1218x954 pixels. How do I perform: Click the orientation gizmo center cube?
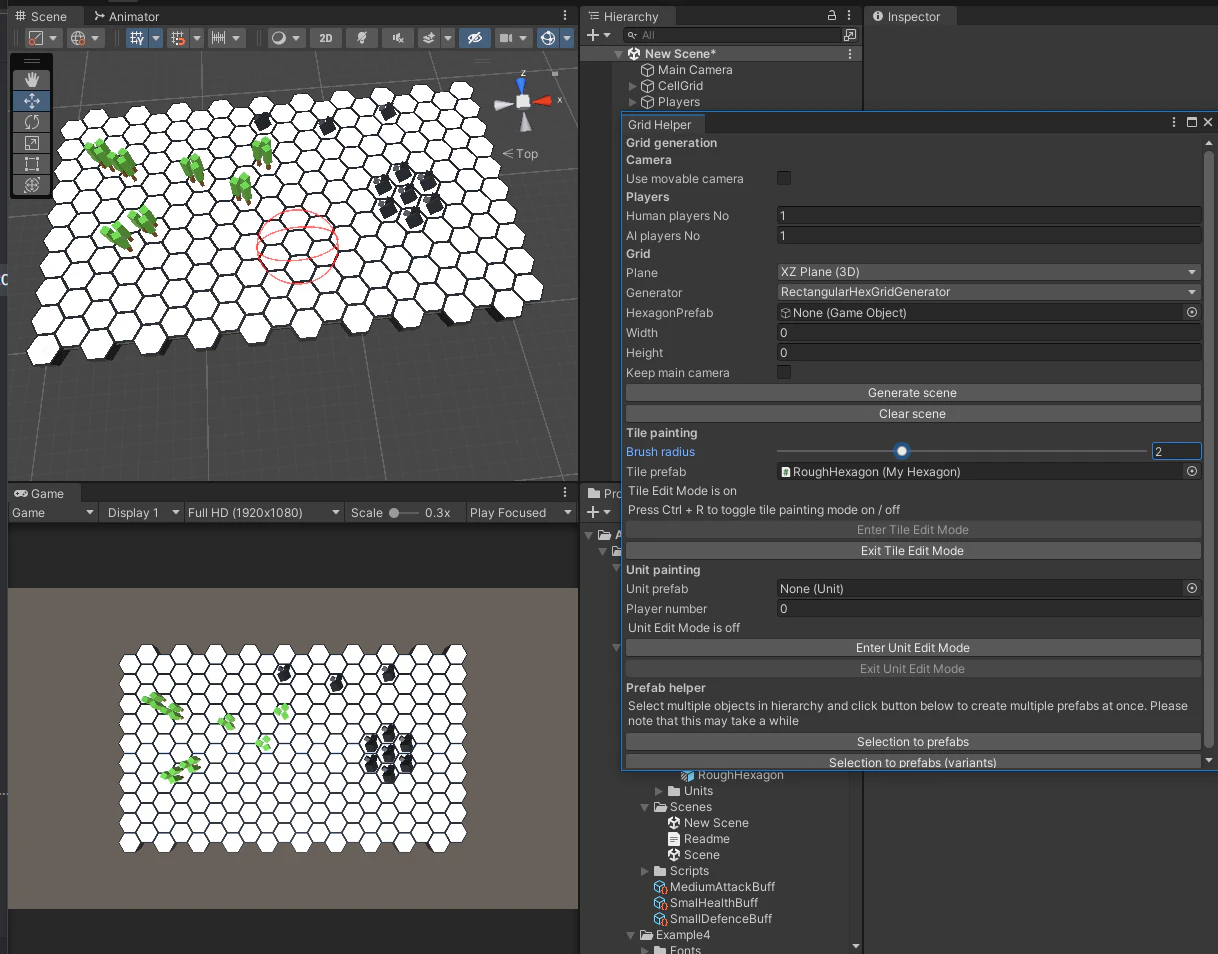click(523, 101)
